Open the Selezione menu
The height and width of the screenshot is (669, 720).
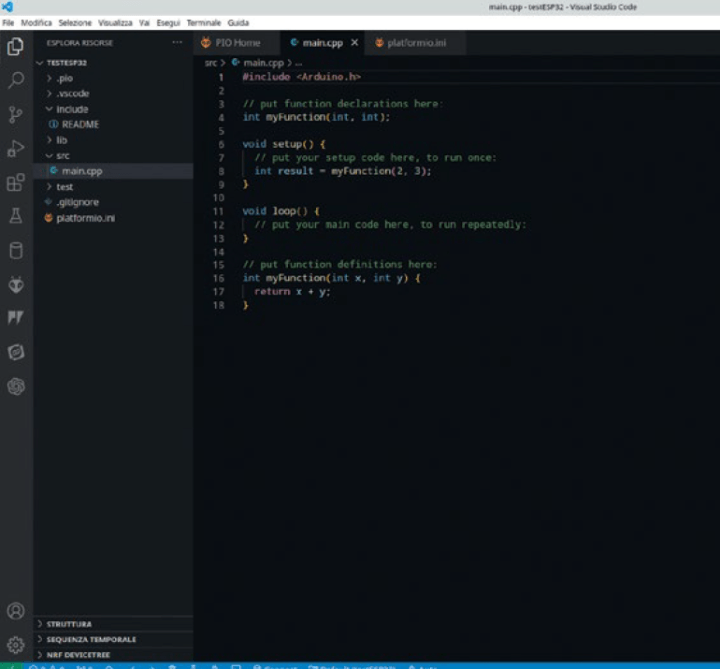74,22
